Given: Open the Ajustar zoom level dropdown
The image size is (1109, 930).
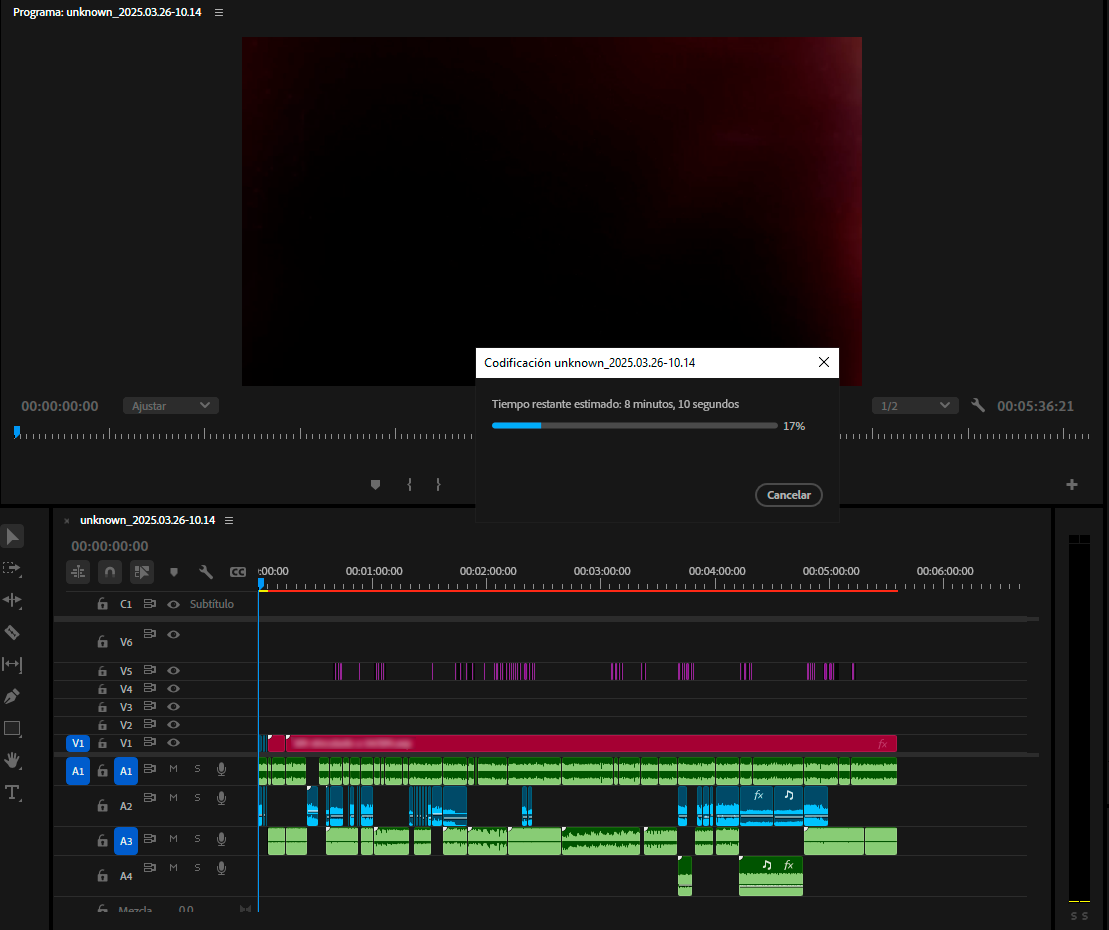Looking at the screenshot, I should (170, 406).
